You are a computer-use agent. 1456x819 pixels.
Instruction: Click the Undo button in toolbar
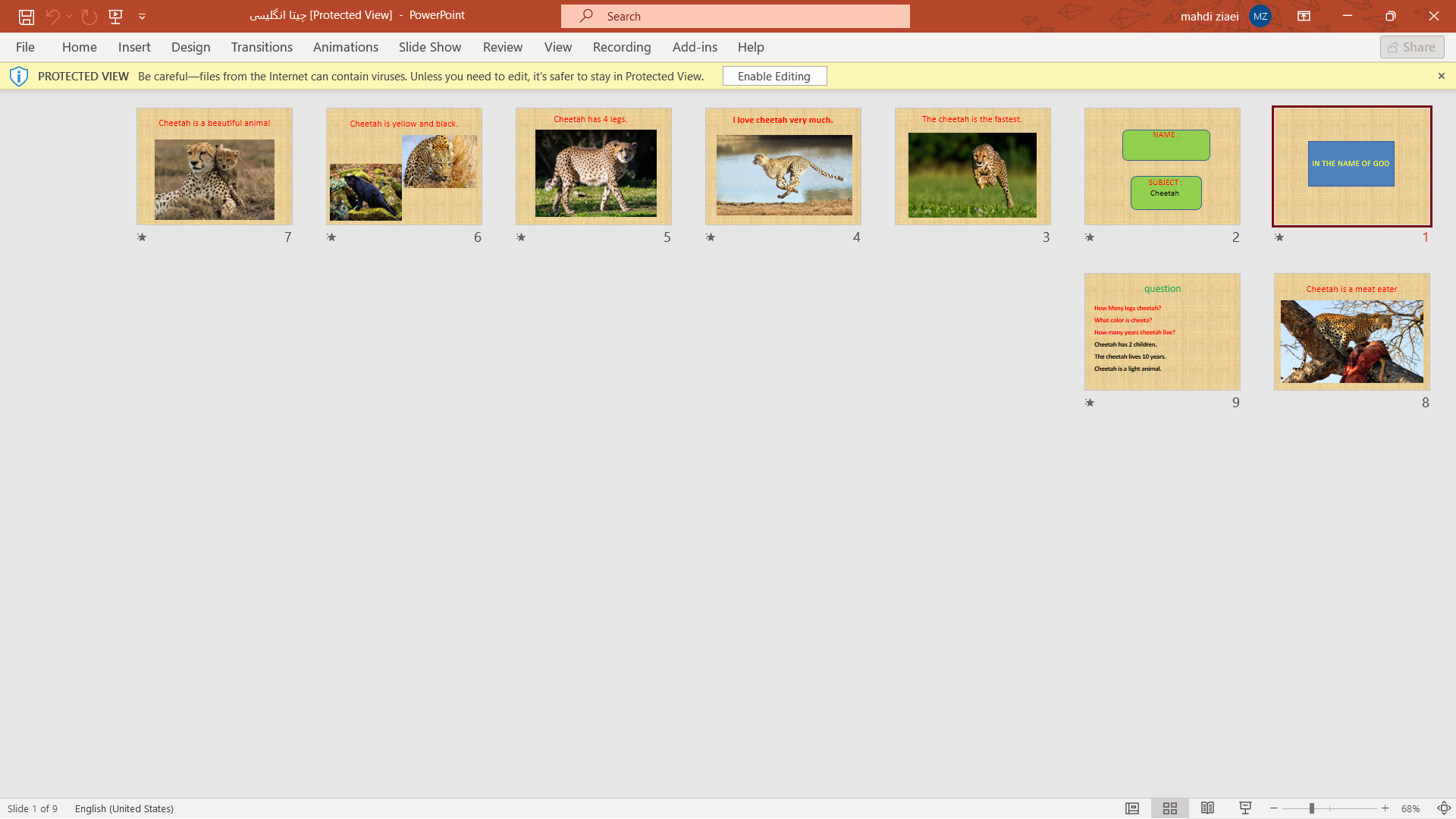pos(52,16)
